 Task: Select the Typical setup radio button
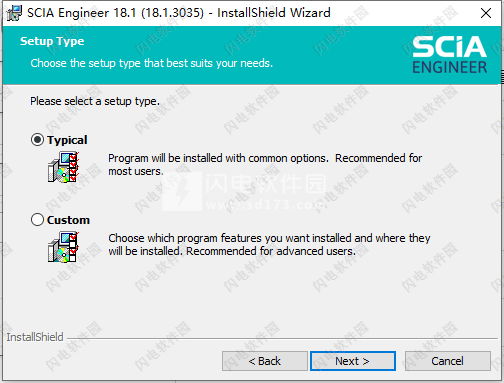[x=37, y=140]
